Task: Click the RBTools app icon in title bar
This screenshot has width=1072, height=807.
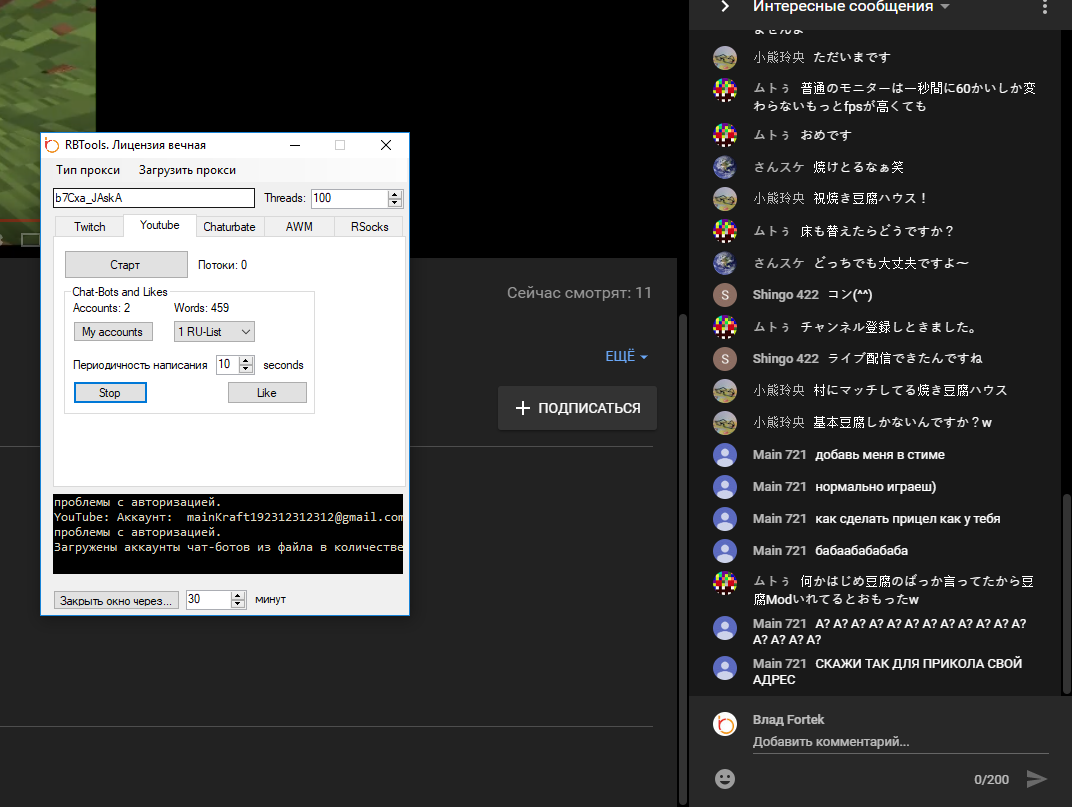Action: click(53, 145)
